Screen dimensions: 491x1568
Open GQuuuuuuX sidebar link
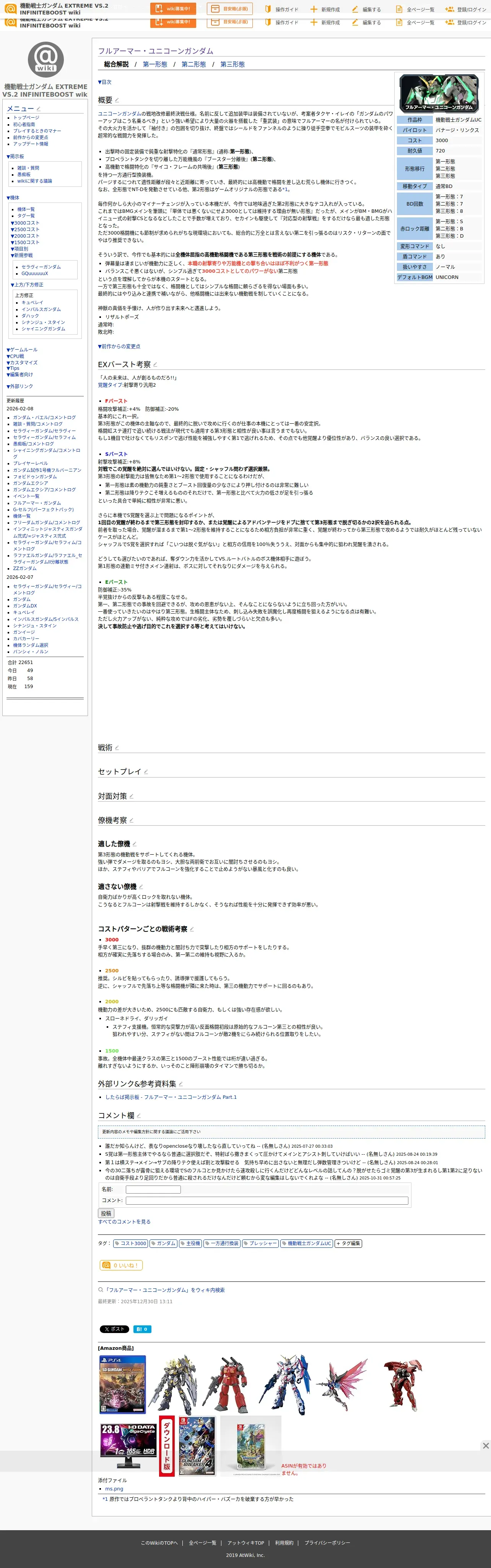click(35, 273)
